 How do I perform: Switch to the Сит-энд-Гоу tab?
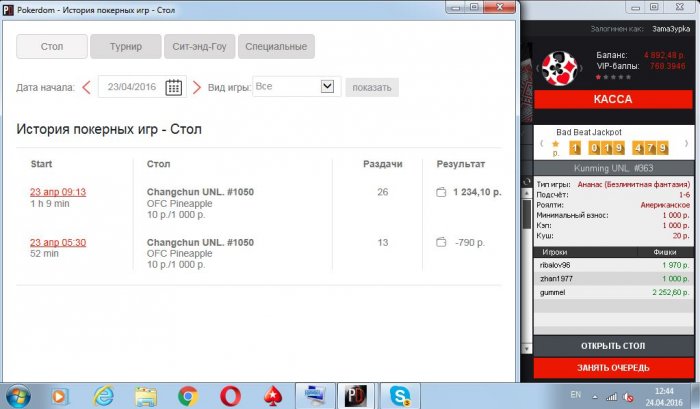pyautogui.click(x=200, y=46)
